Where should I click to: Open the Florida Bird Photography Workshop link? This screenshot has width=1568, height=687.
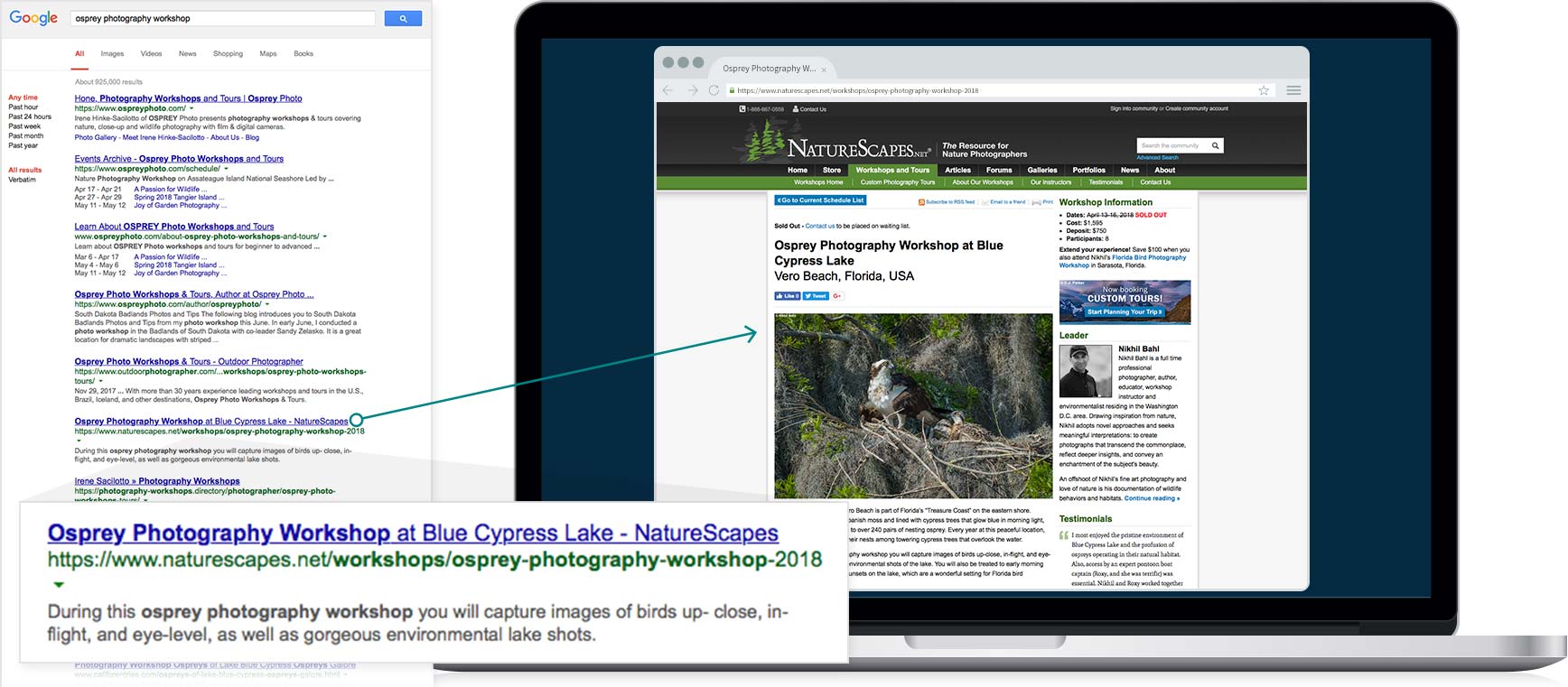1148,258
